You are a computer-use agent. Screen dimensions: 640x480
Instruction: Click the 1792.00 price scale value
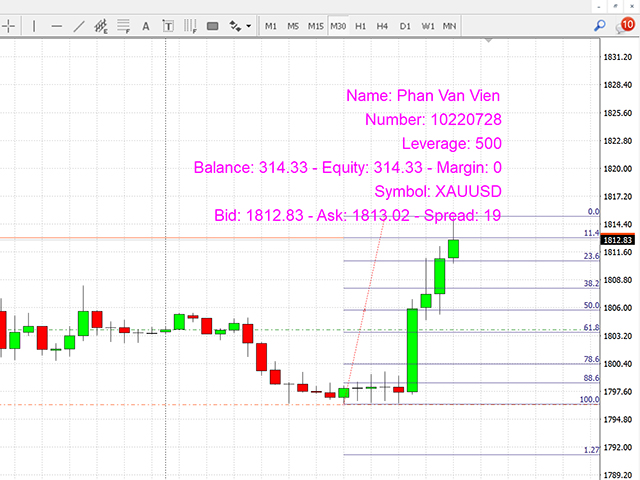(618, 447)
